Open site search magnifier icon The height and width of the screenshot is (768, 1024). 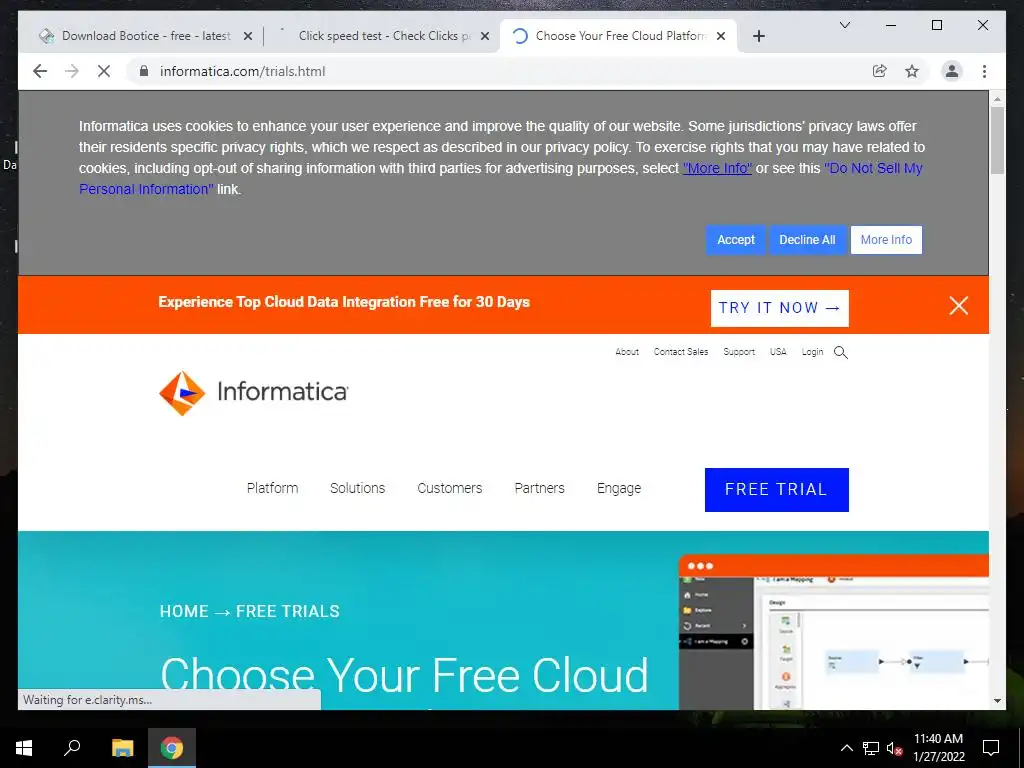coord(840,353)
